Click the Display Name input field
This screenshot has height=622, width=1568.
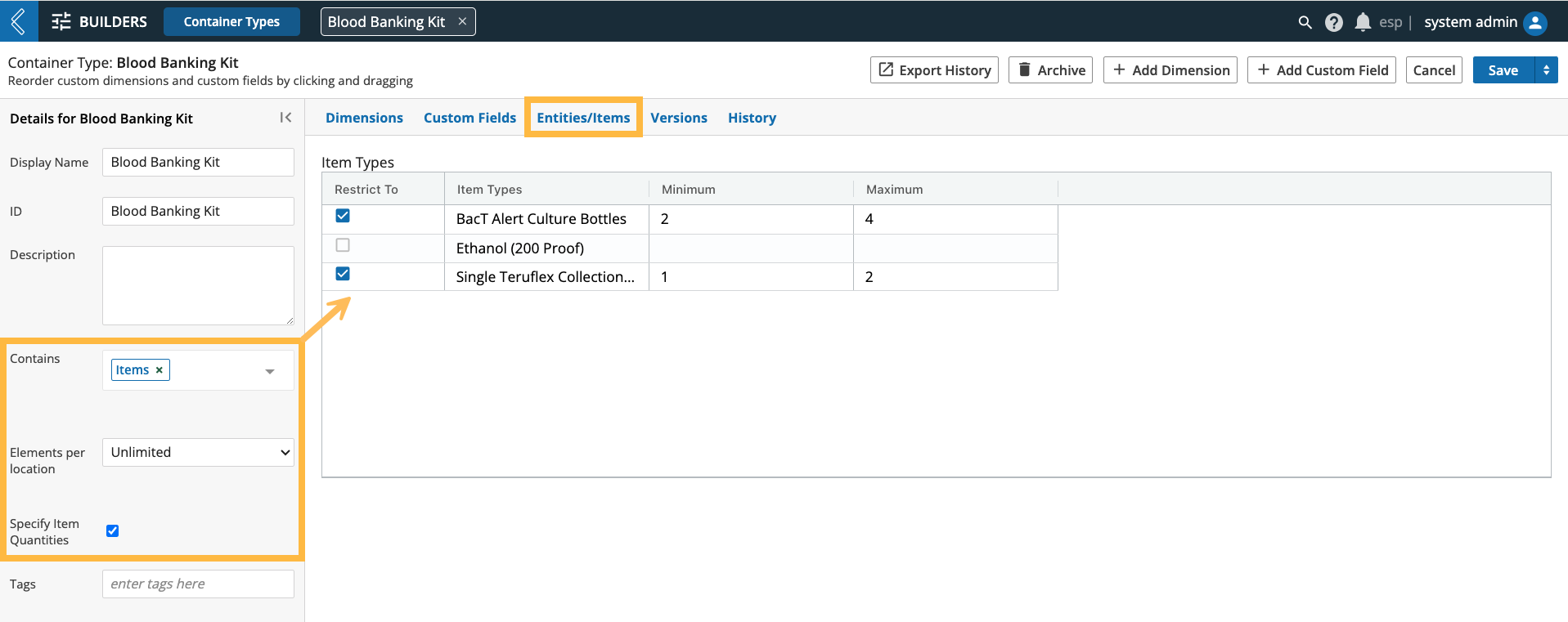coord(198,162)
